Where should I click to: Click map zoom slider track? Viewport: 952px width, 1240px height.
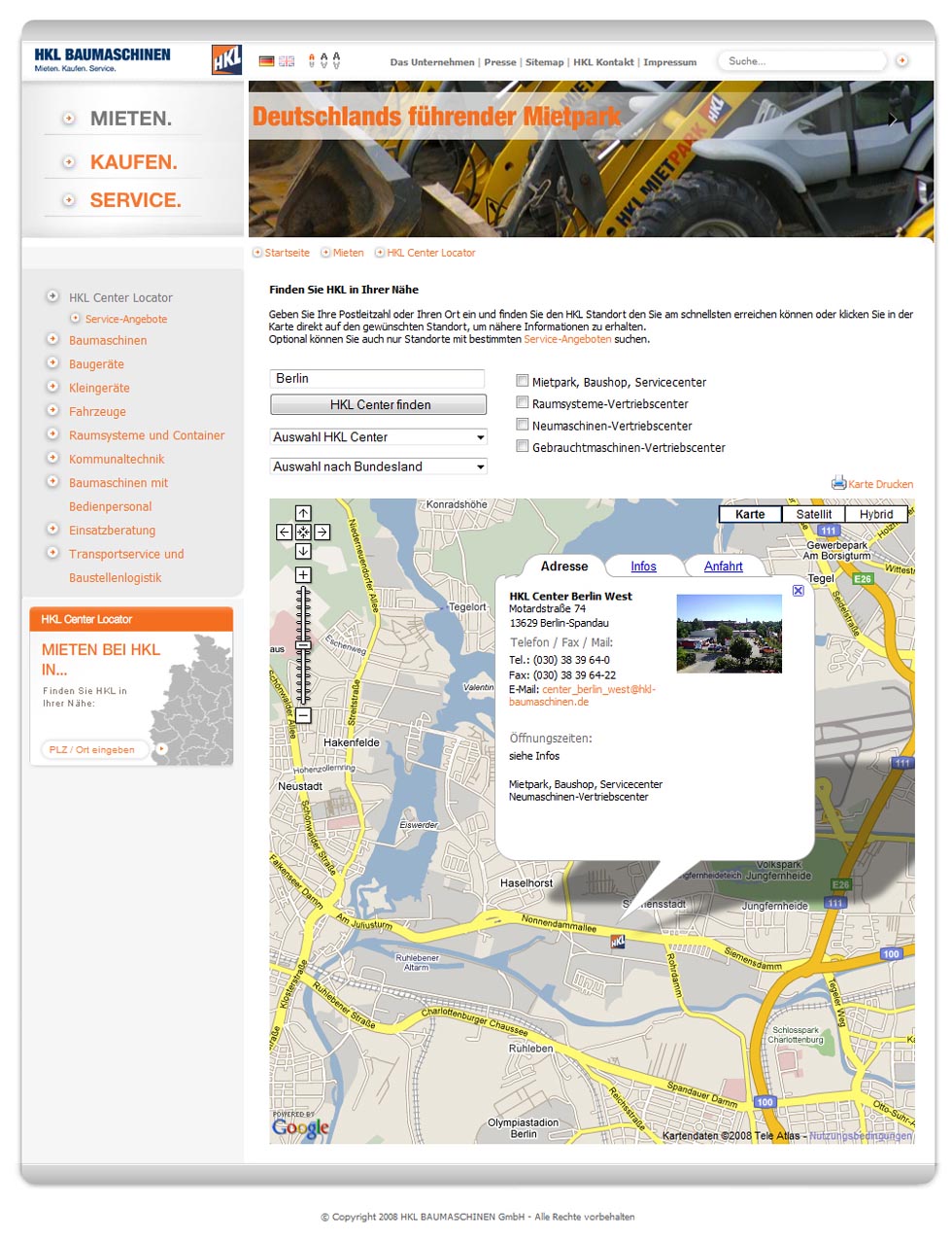[x=303, y=644]
